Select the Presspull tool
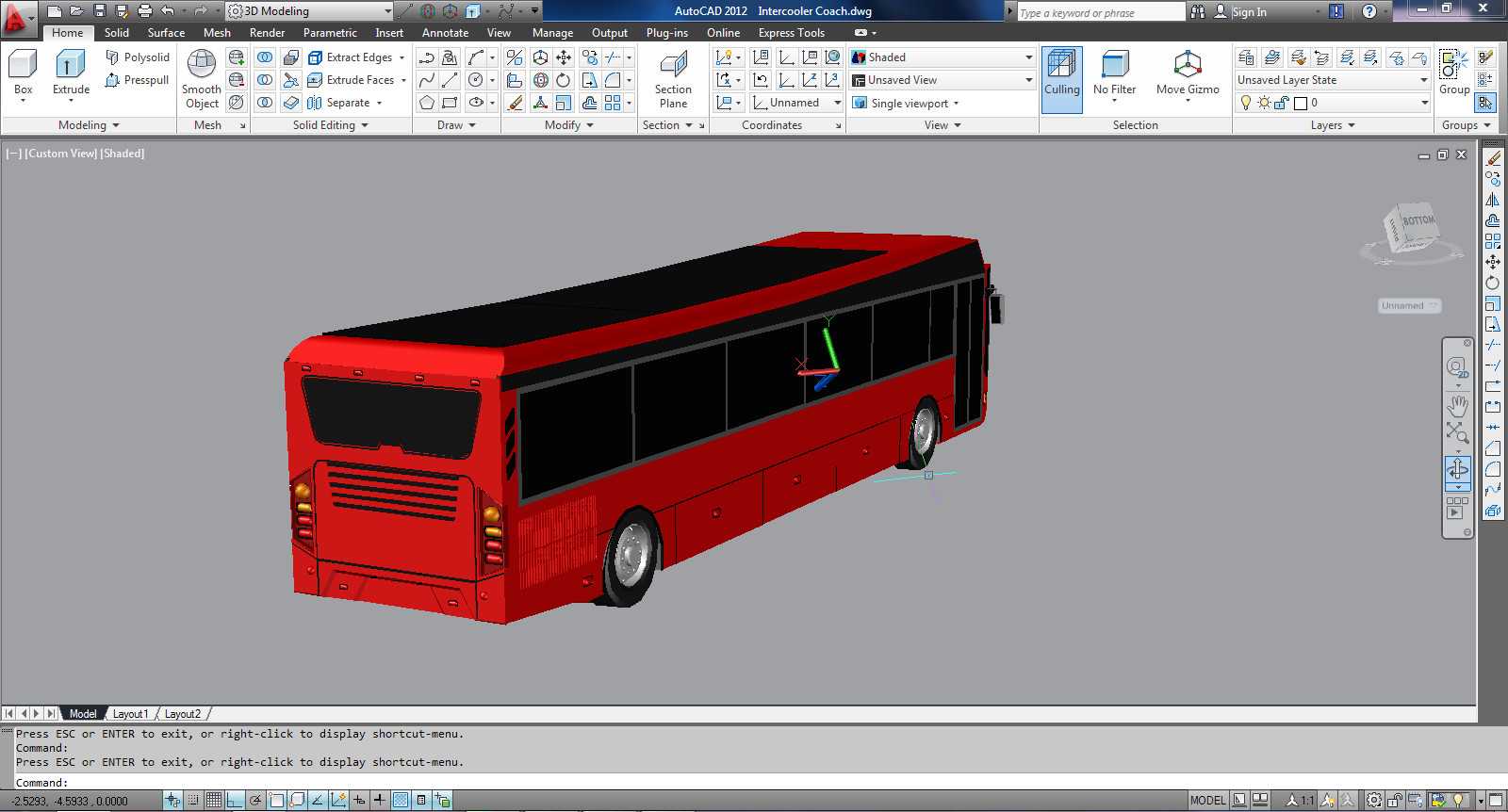Image resolution: width=1508 pixels, height=812 pixels. tap(138, 80)
